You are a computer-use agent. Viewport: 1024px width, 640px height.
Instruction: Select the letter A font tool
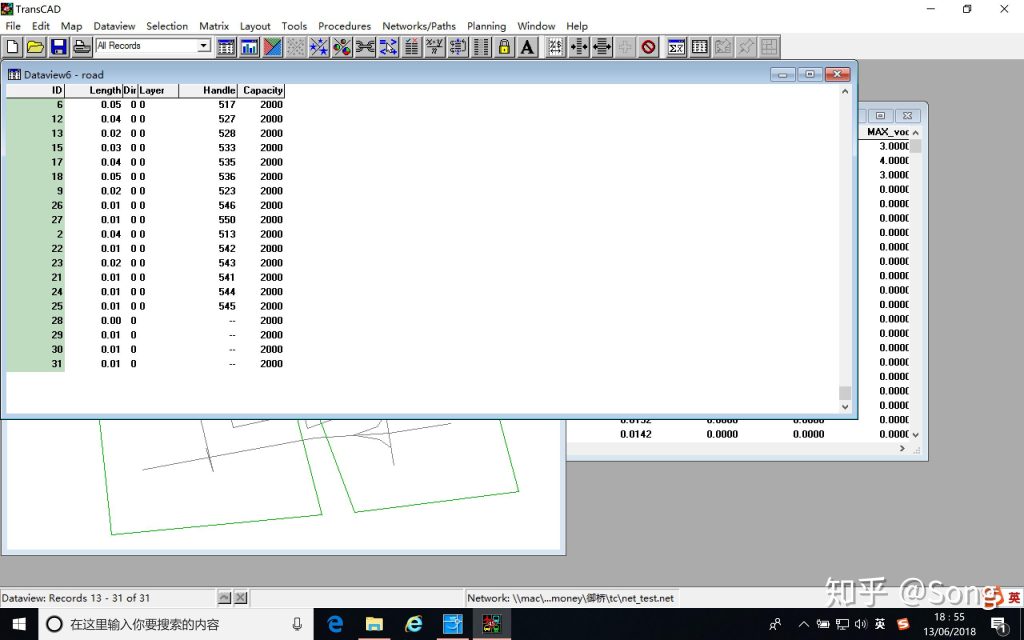[x=528, y=46]
